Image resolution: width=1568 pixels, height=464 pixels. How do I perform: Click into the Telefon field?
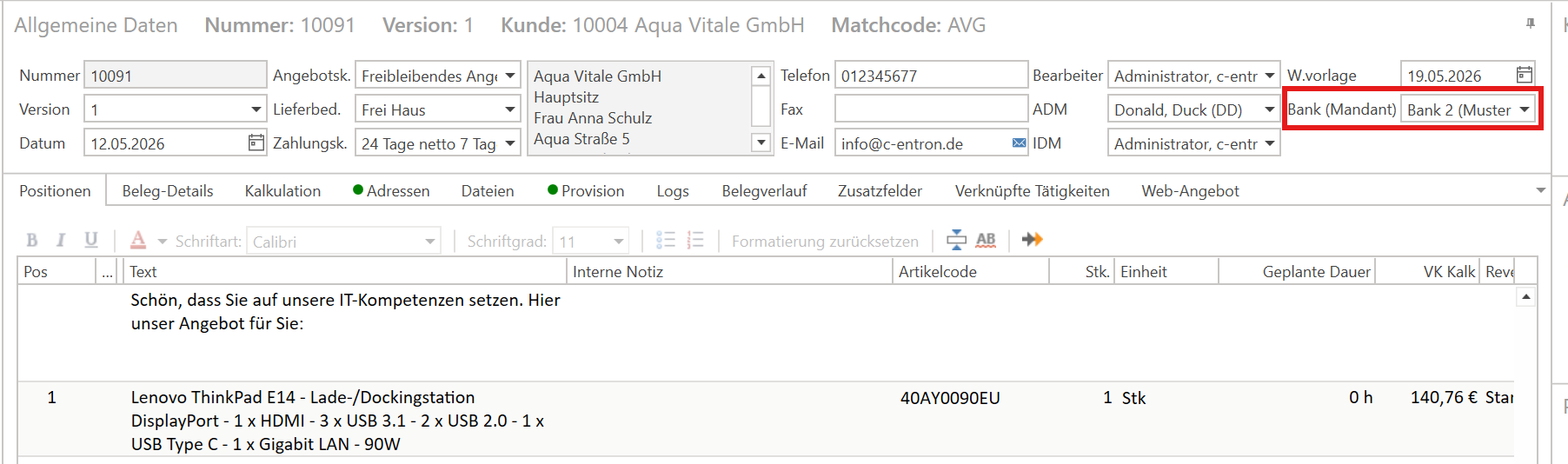(x=931, y=76)
